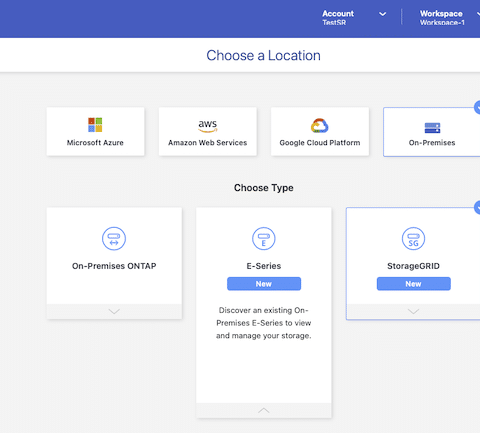Click the Choose a Location heading
The image size is (480, 433).
[x=263, y=55]
